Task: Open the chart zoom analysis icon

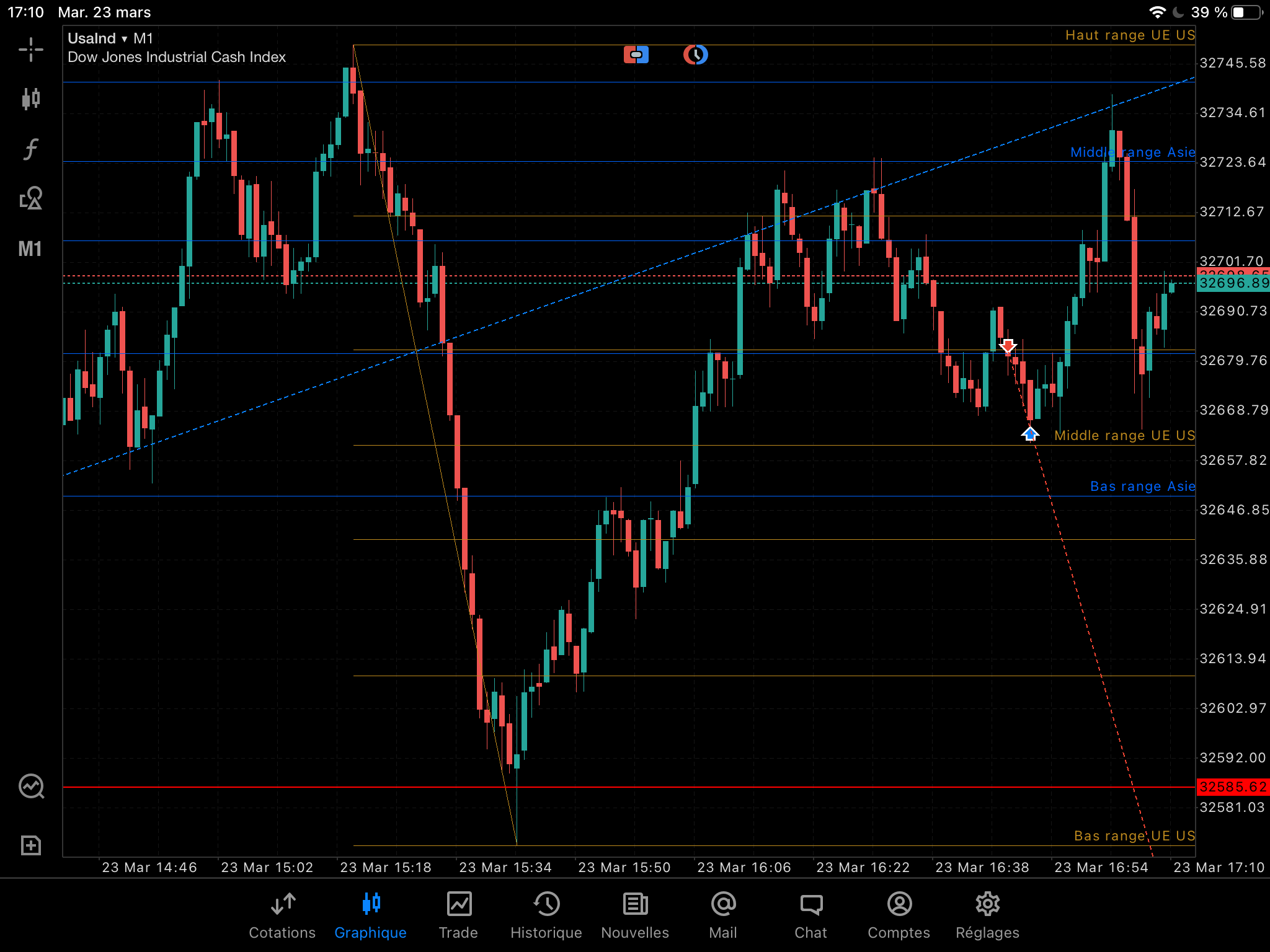Action: click(31, 787)
